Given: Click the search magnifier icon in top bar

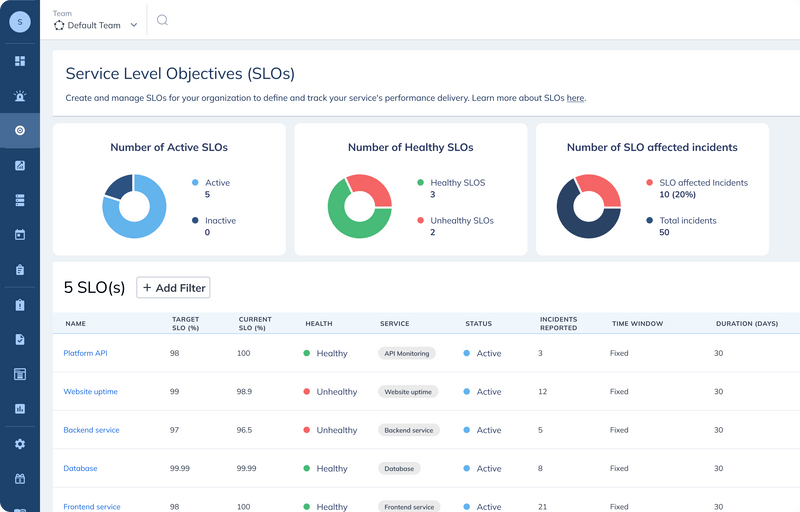Looking at the screenshot, I should click(162, 20).
